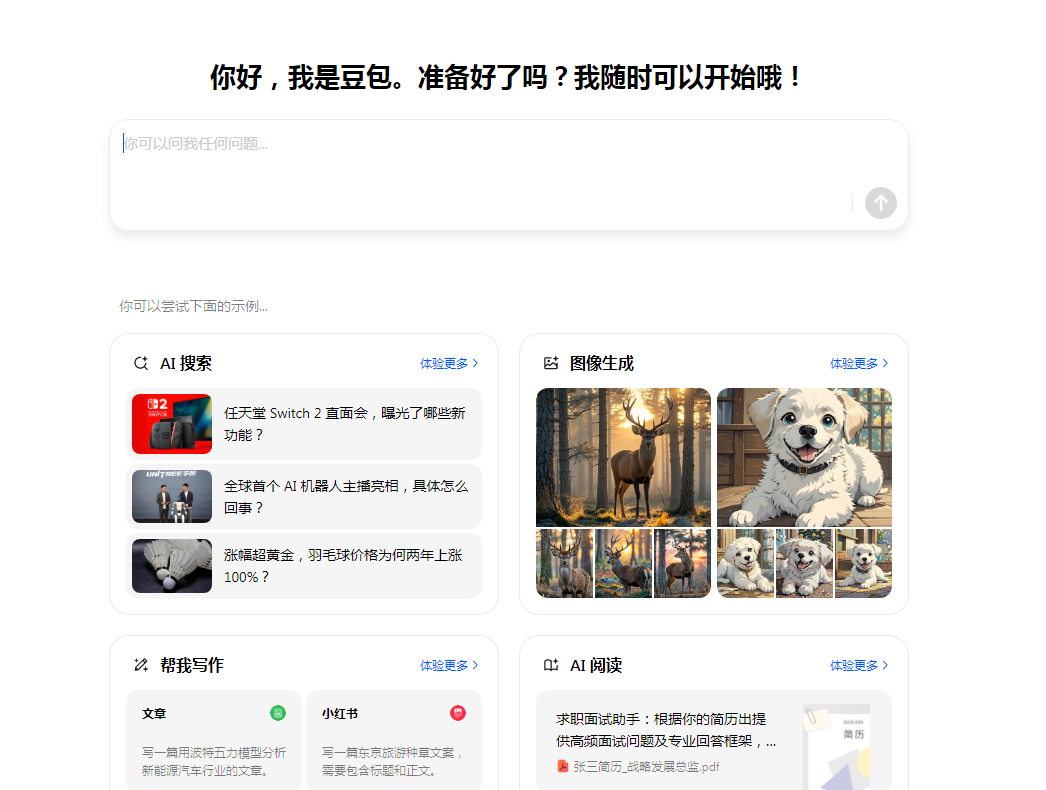Expand 体验更多 chevron in 图像生成 card
The height and width of the screenshot is (790, 1046).
tap(886, 363)
